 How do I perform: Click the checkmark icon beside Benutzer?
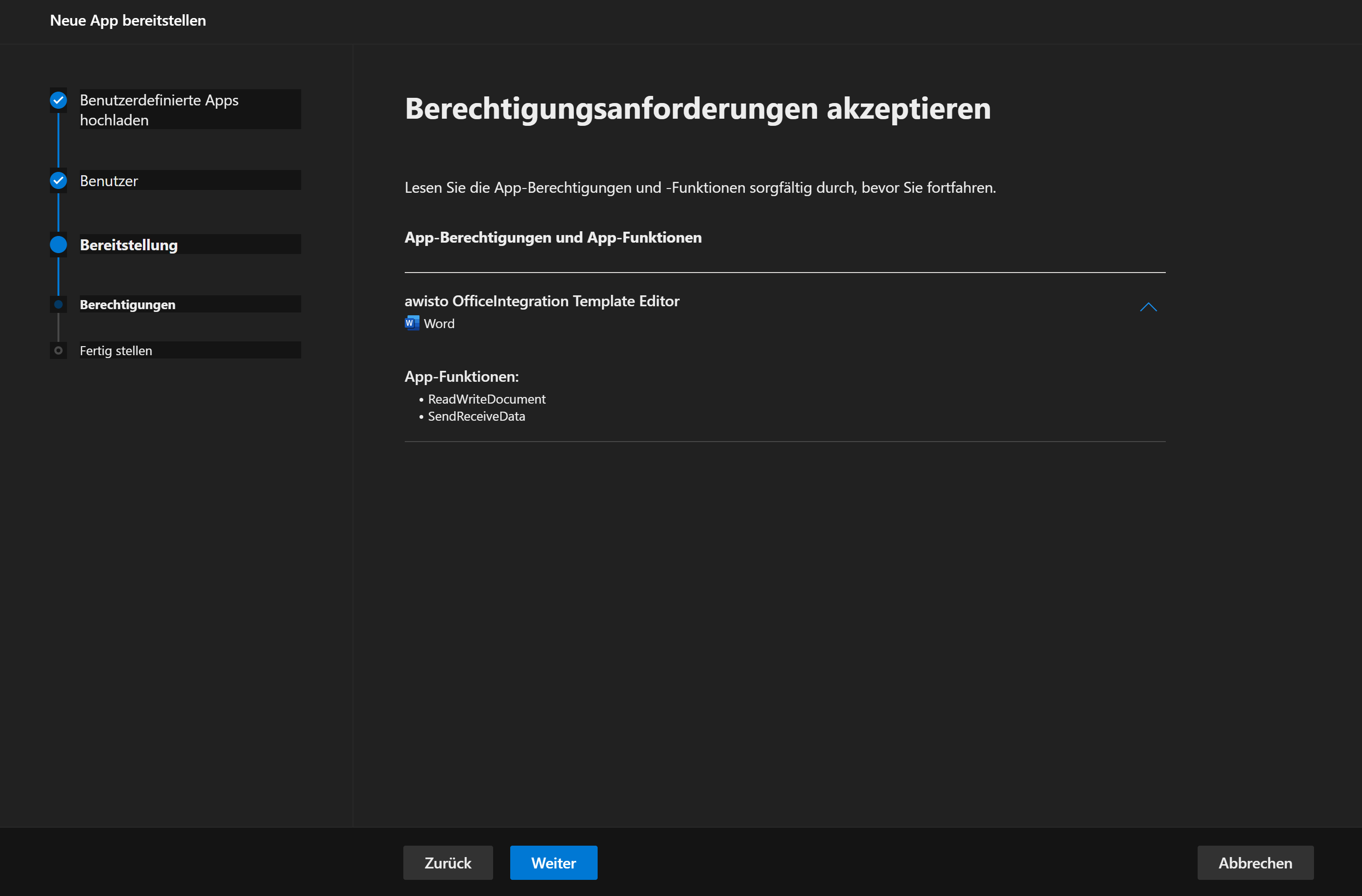click(x=58, y=180)
